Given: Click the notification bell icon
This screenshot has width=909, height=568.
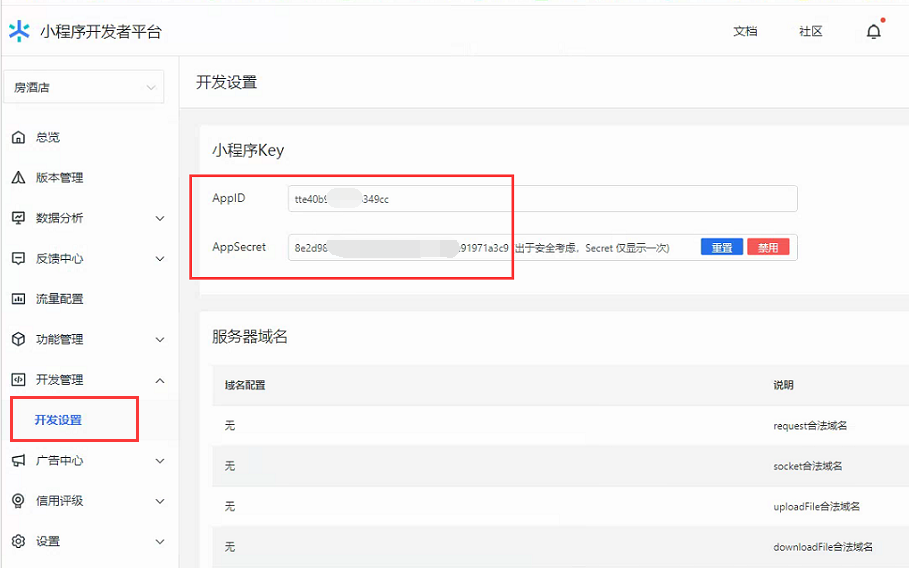Looking at the screenshot, I should pos(873,32).
